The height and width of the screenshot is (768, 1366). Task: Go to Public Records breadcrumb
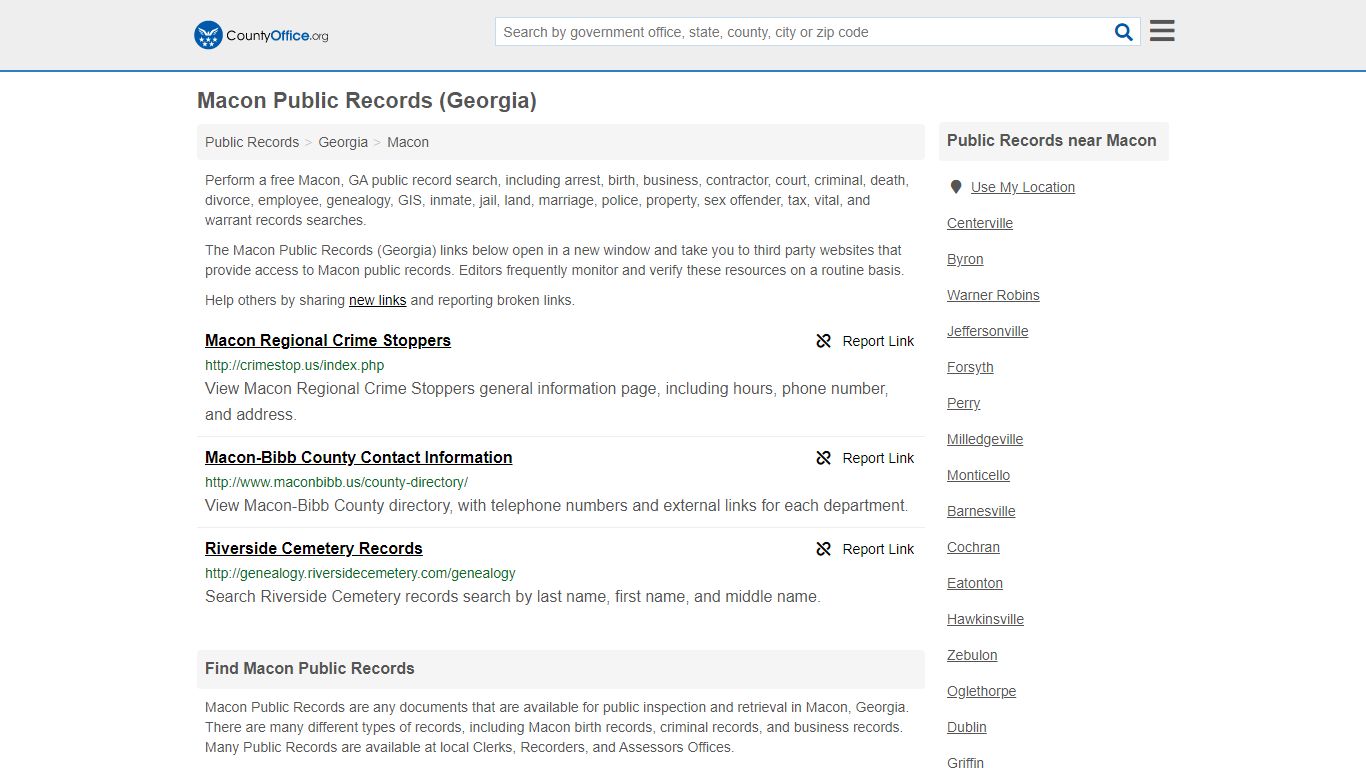coord(252,142)
